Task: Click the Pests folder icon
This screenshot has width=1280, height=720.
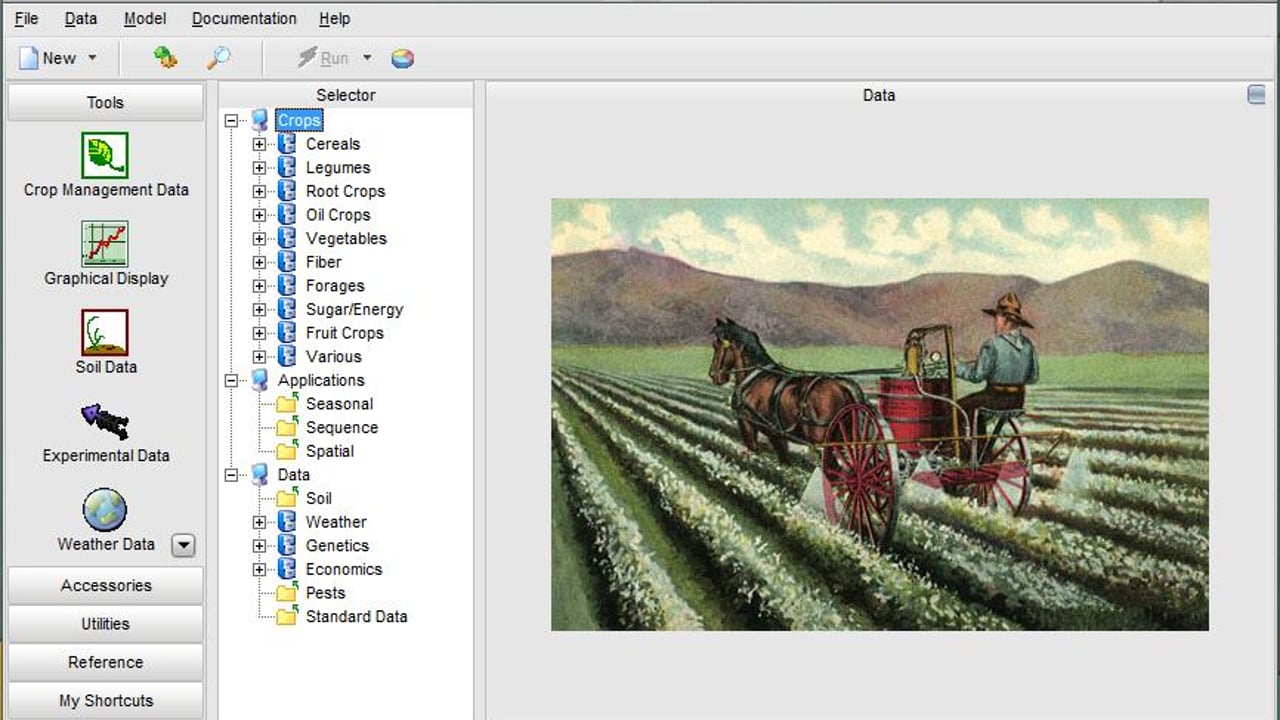Action: pos(287,593)
